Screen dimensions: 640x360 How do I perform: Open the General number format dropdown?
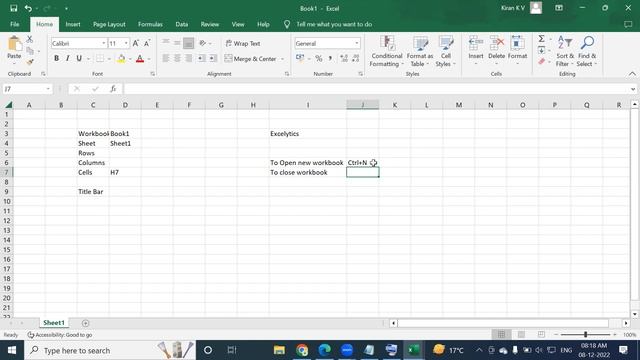tap(357, 43)
